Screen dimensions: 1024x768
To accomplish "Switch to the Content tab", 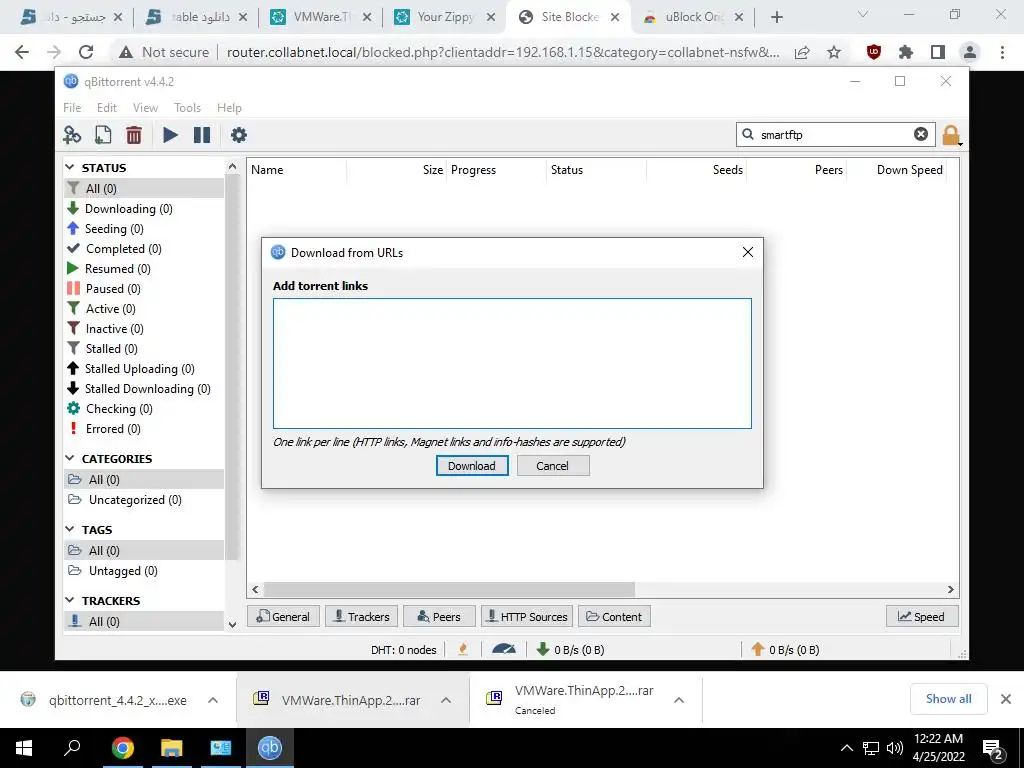I will (x=614, y=616).
